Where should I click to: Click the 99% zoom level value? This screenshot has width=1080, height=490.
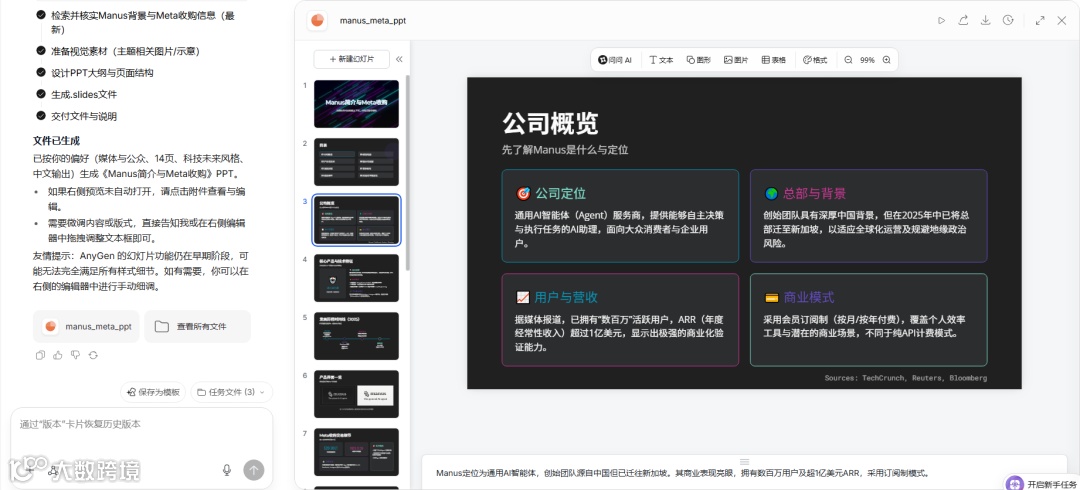[x=867, y=60]
